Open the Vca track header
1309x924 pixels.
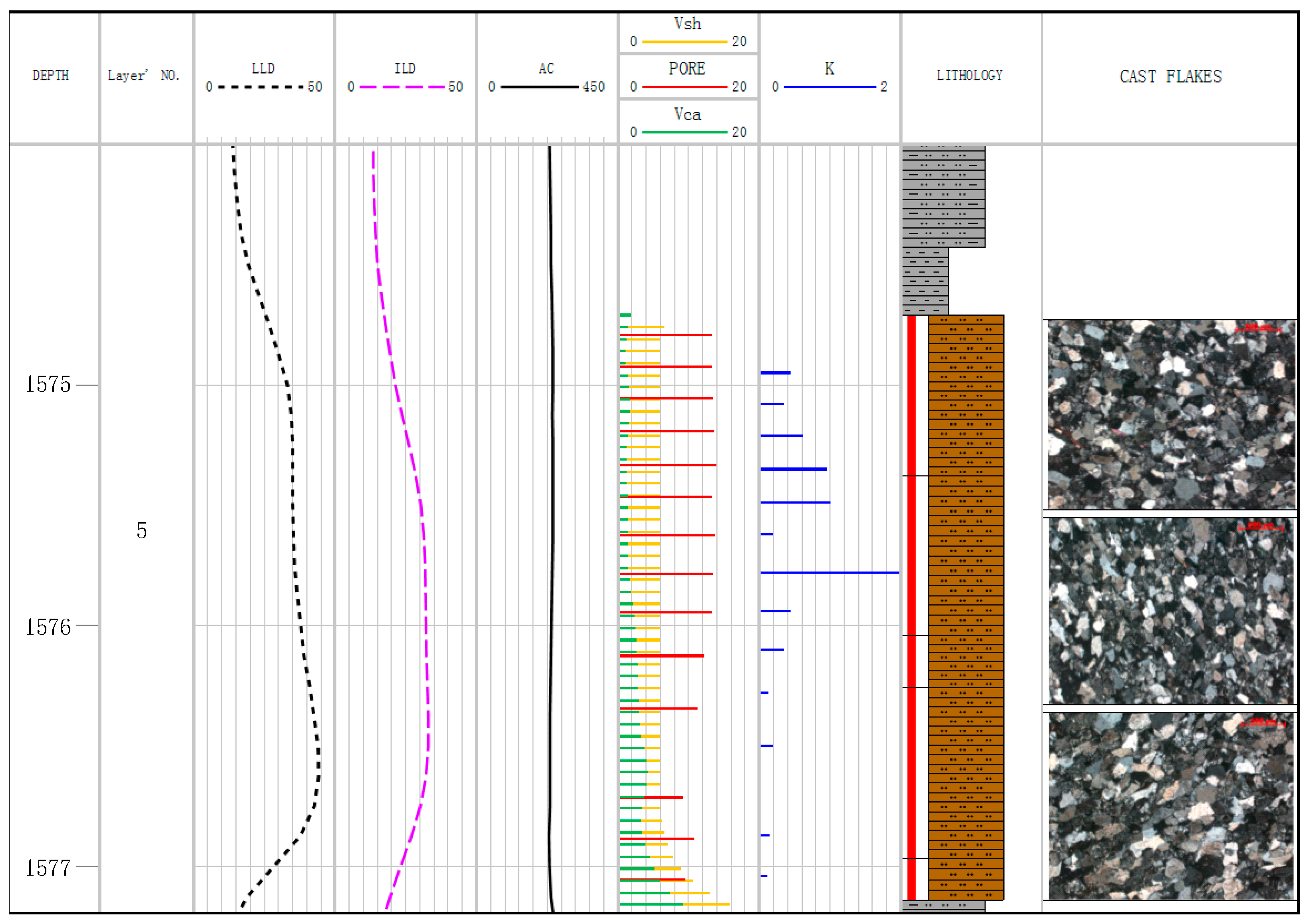tap(687, 115)
